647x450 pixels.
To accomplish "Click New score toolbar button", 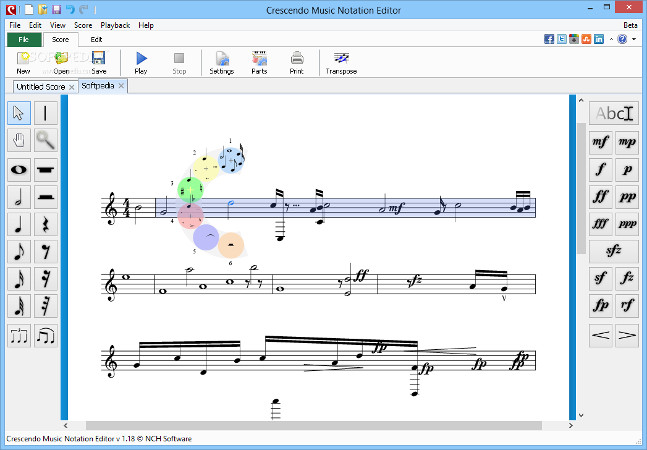I will click(x=23, y=63).
